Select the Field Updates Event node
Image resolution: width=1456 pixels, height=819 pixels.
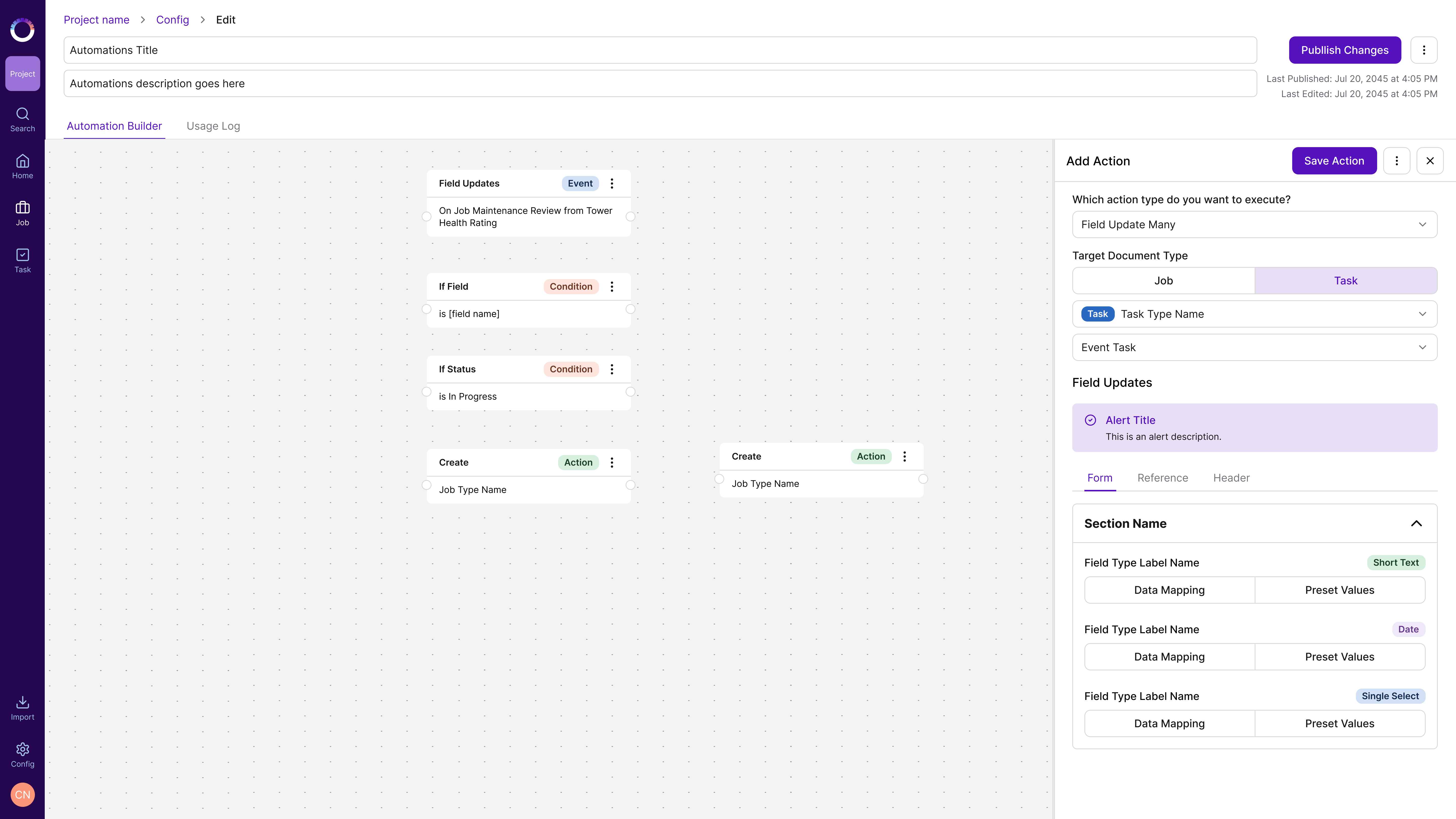tap(529, 203)
